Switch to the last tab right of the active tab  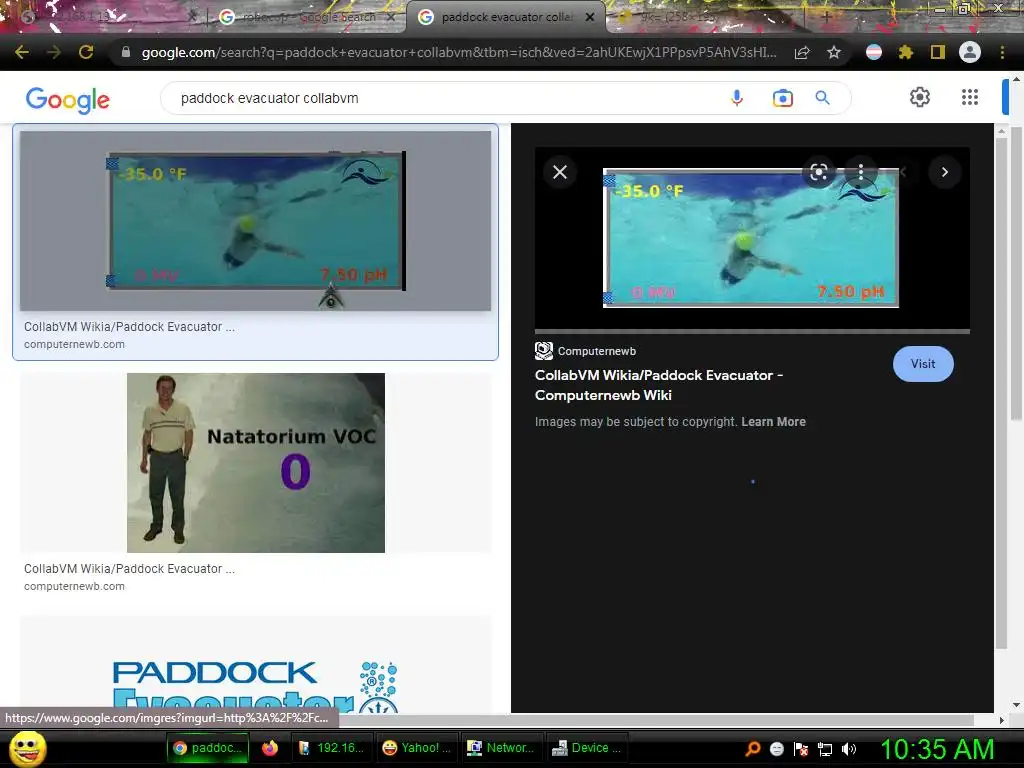(705, 17)
